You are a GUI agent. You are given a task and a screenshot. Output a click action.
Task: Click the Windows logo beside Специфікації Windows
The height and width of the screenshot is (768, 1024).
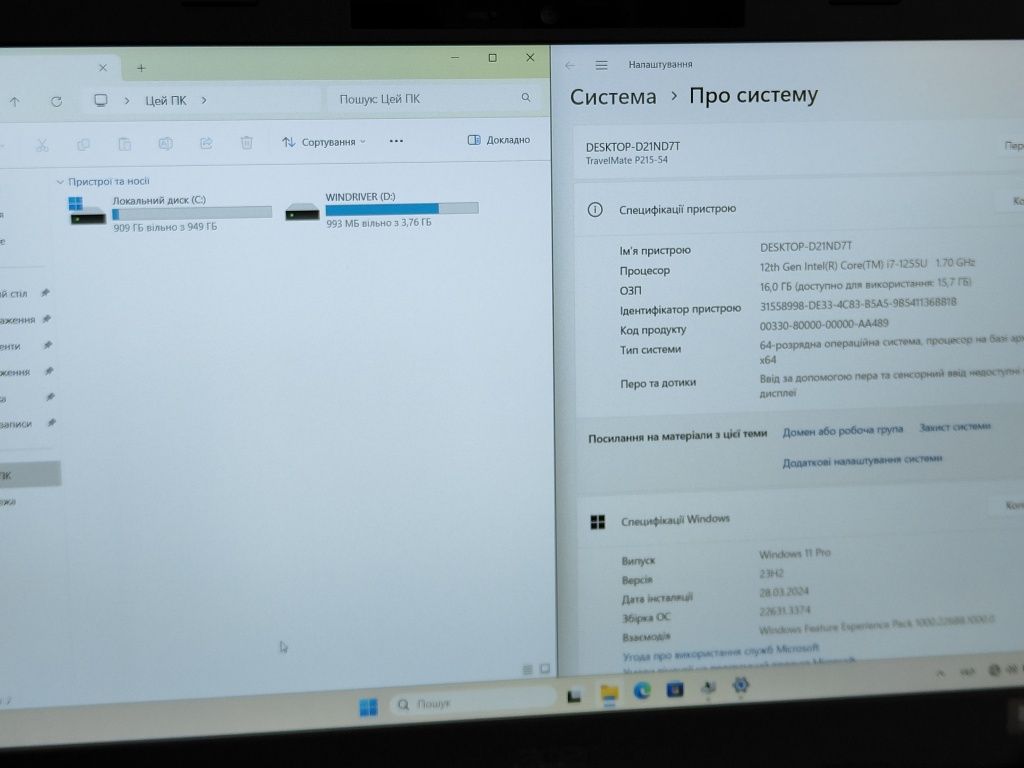pyautogui.click(x=598, y=522)
